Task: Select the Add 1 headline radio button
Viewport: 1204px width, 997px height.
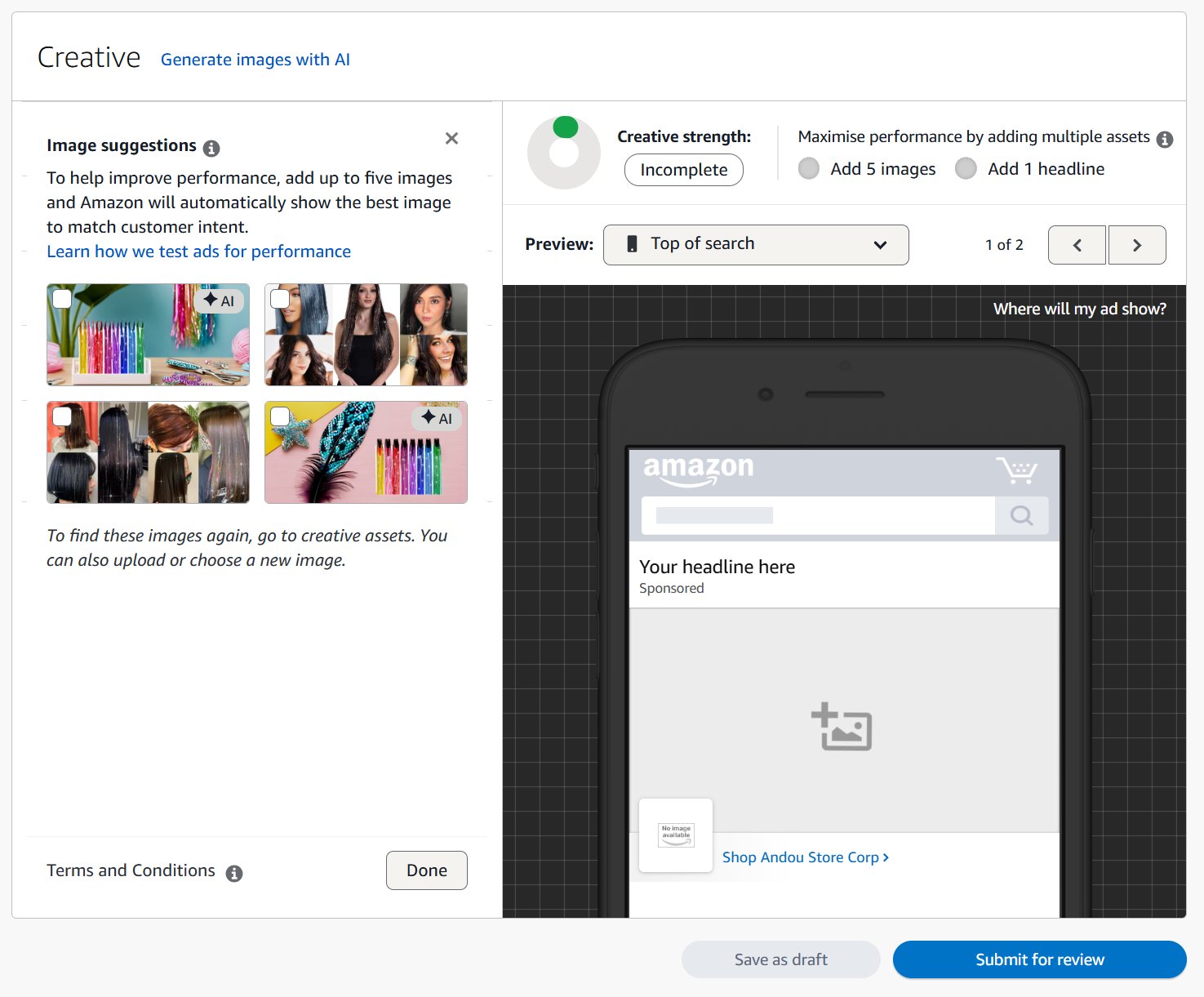Action: tap(966, 168)
